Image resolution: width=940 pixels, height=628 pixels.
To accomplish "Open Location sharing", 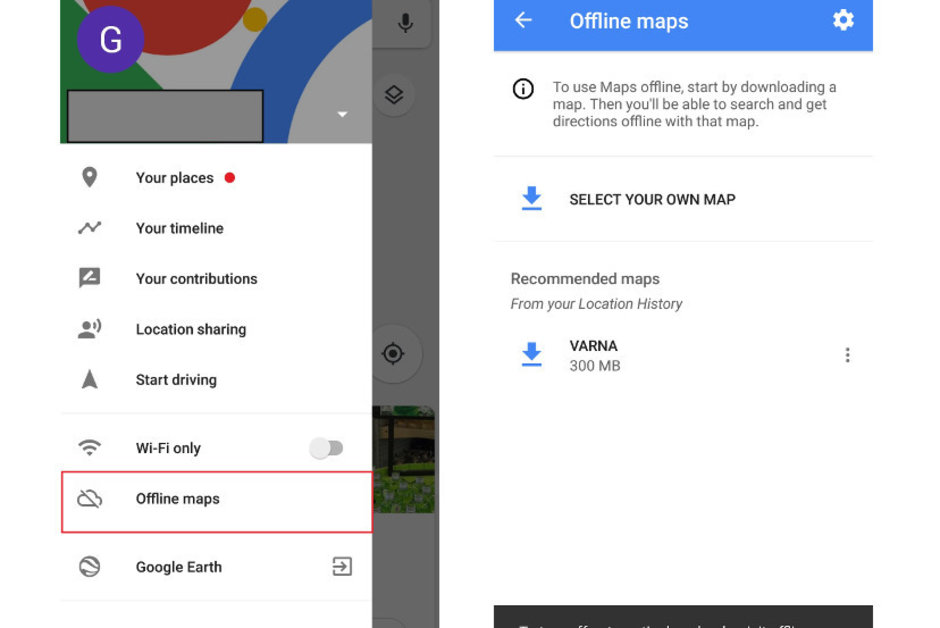I will pos(216,329).
